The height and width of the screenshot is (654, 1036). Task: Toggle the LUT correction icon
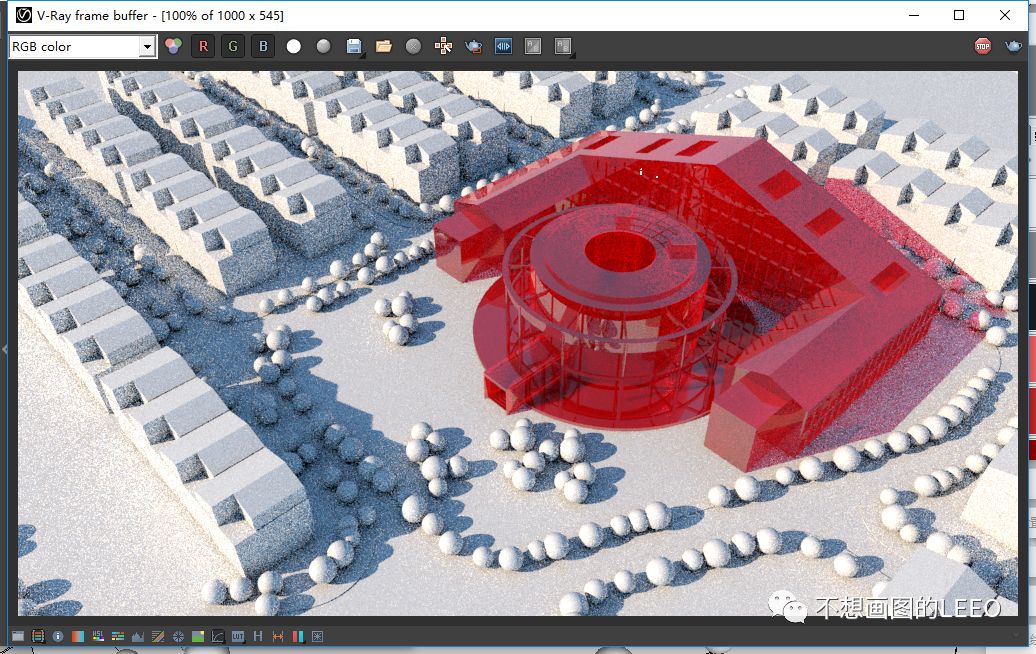click(x=238, y=636)
